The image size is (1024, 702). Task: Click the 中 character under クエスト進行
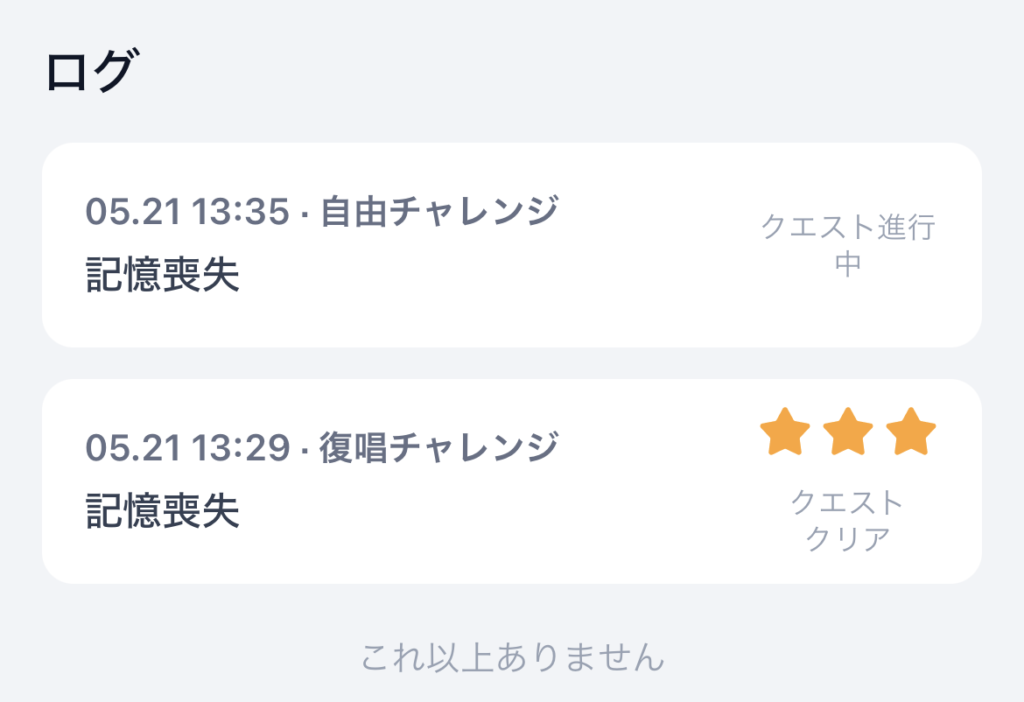(x=848, y=264)
